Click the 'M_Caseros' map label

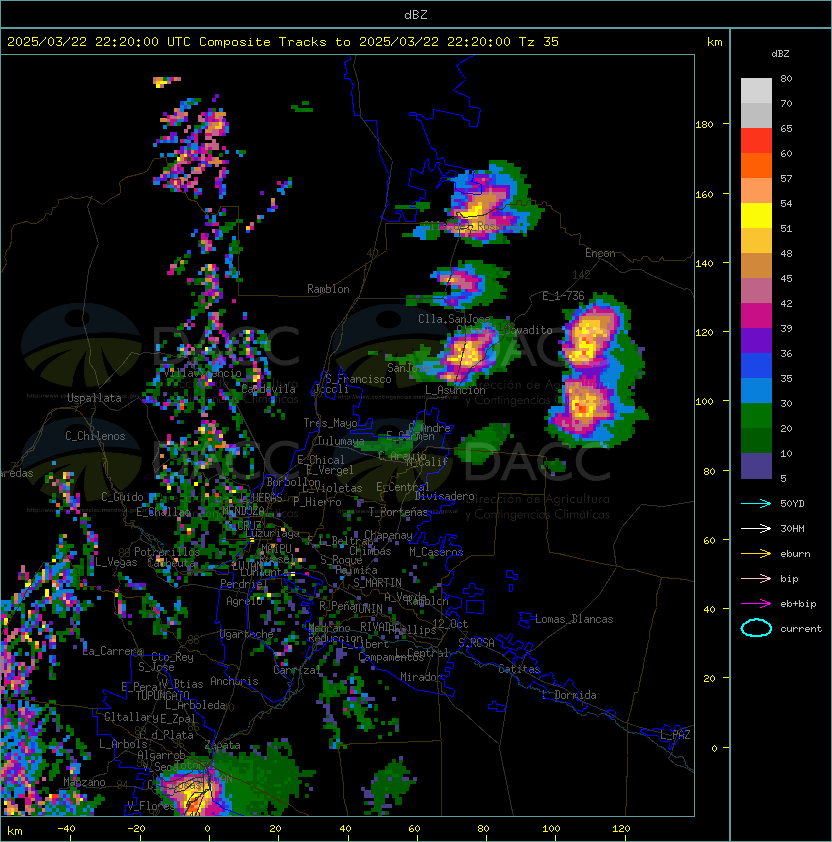pyautogui.click(x=436, y=551)
